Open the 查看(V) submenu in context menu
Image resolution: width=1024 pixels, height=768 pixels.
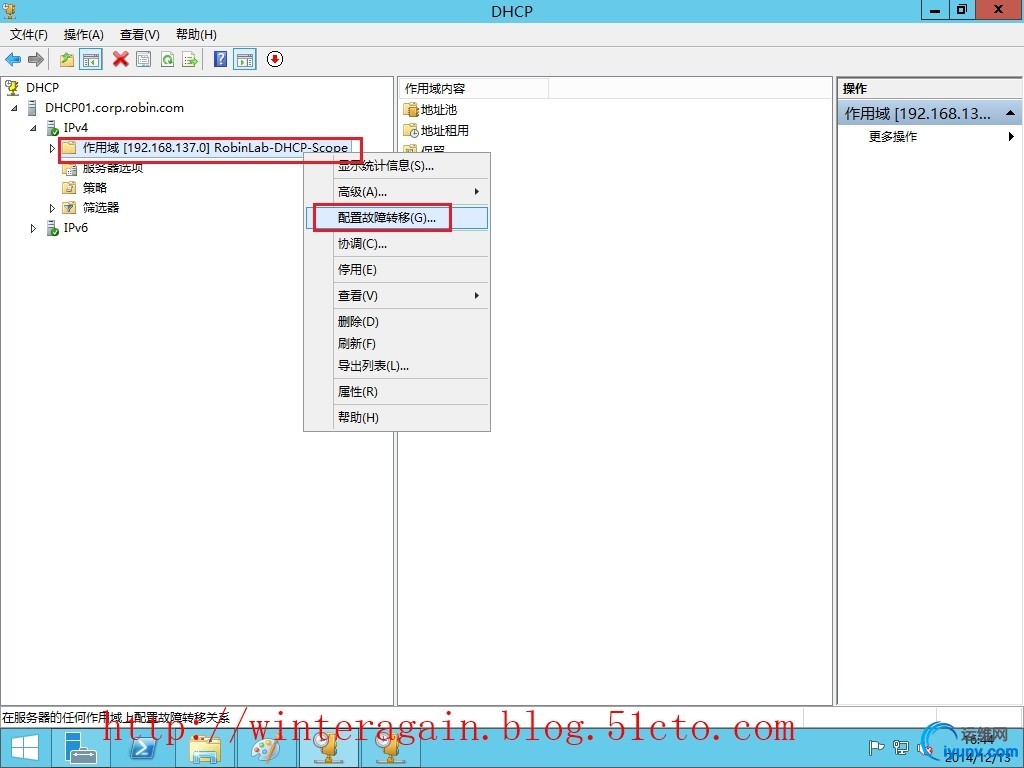click(397, 296)
